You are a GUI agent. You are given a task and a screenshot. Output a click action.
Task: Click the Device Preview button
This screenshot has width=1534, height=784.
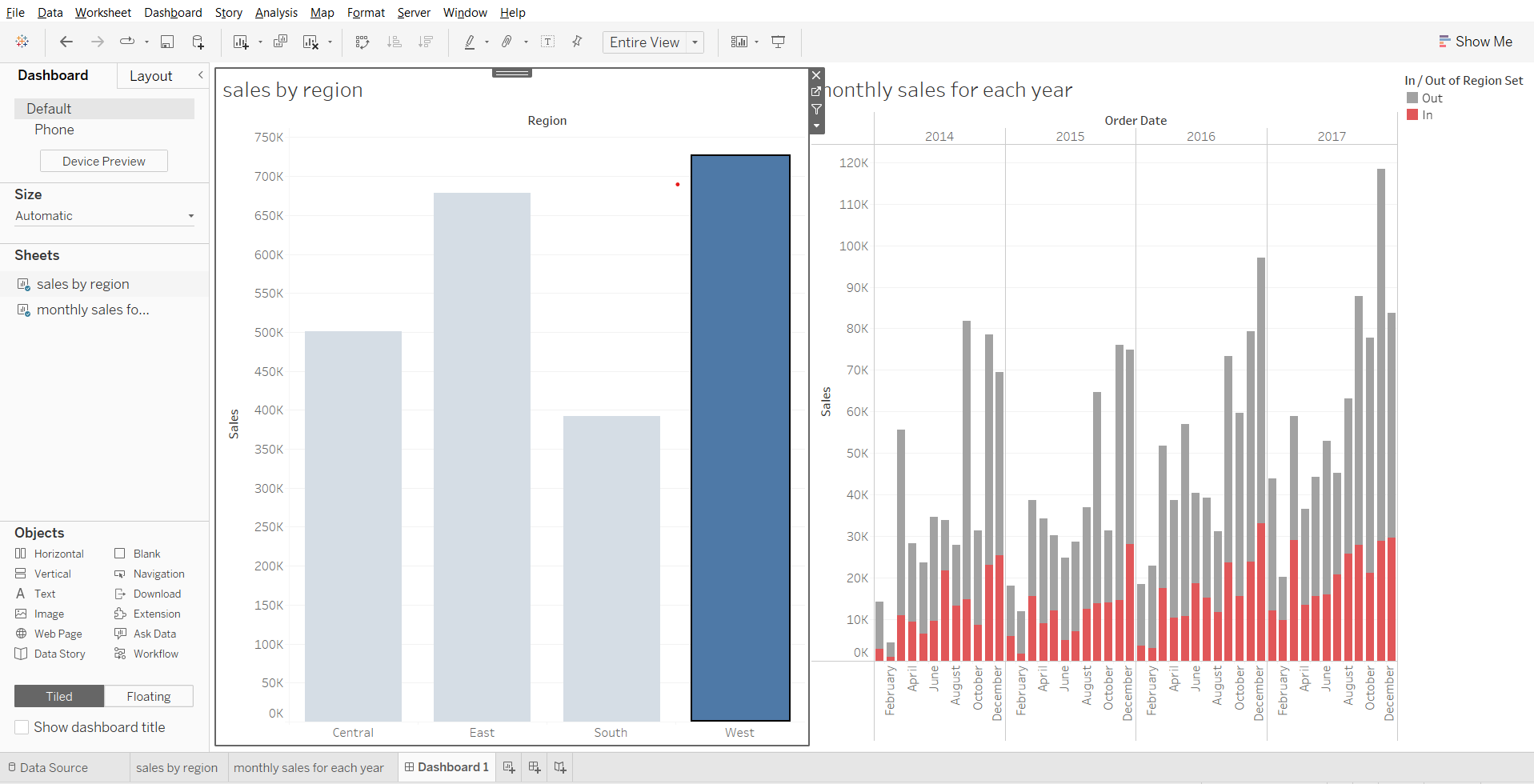click(104, 161)
